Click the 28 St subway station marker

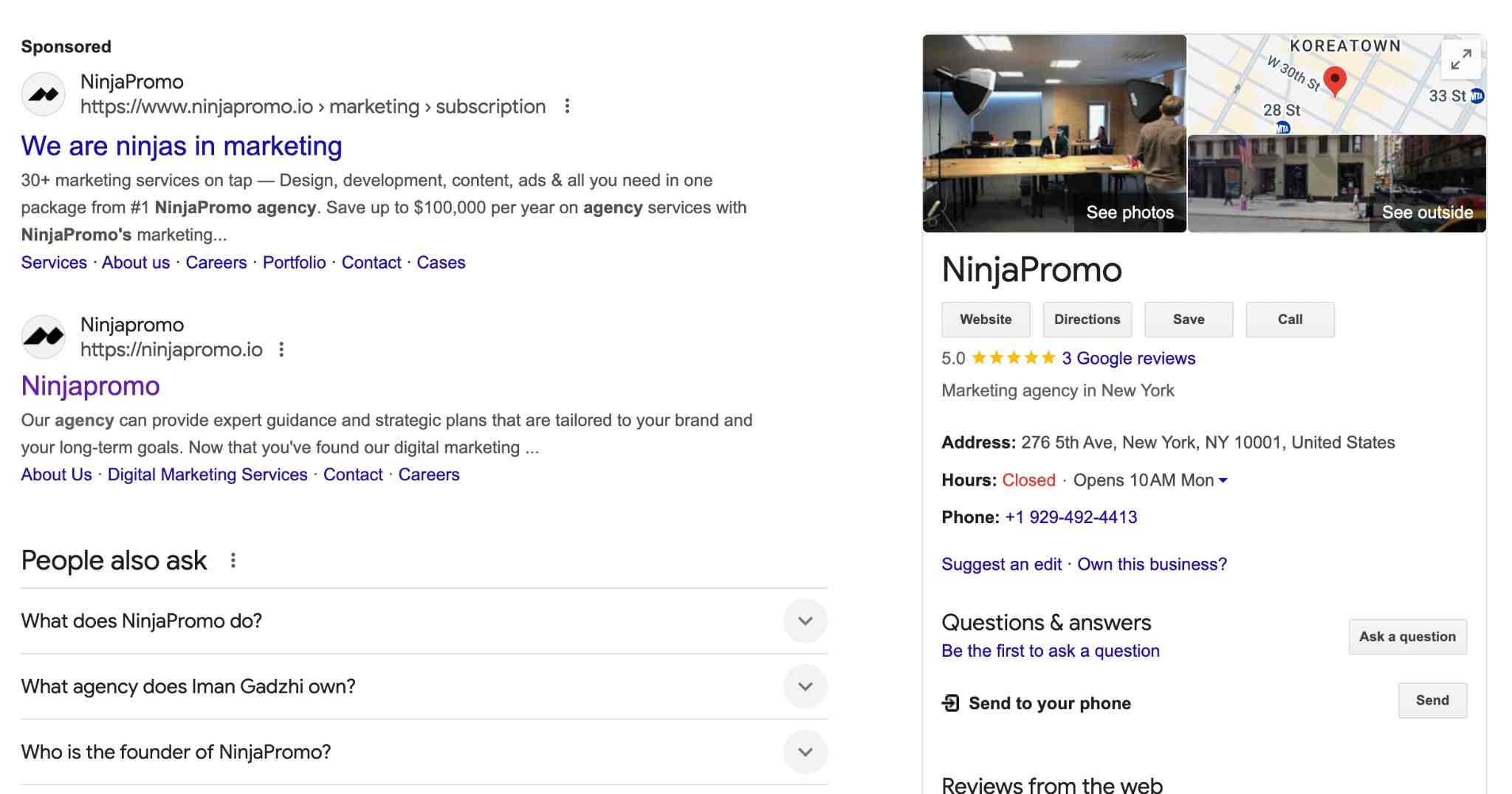coord(1283,128)
